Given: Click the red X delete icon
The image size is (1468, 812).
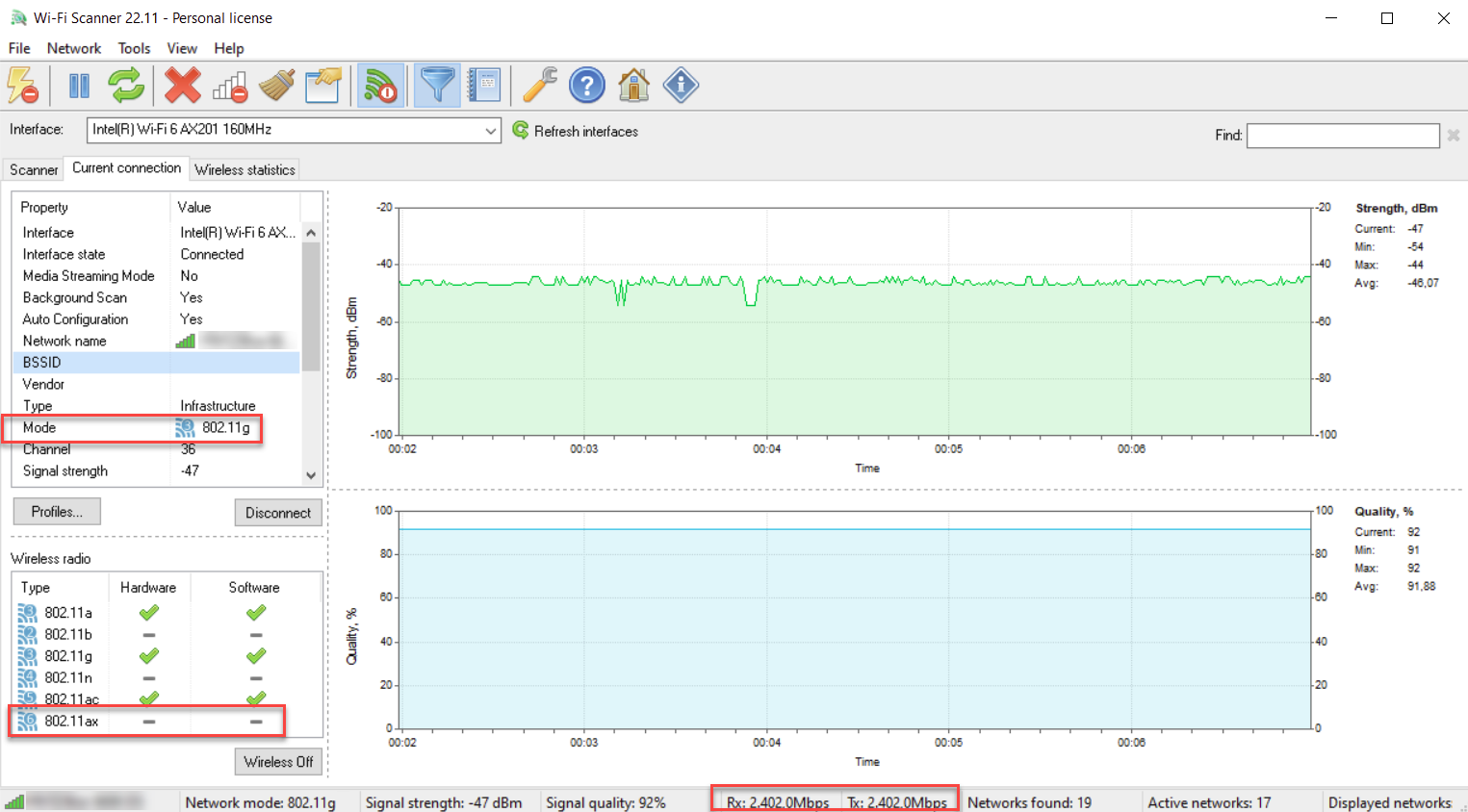Looking at the screenshot, I should tap(182, 87).
